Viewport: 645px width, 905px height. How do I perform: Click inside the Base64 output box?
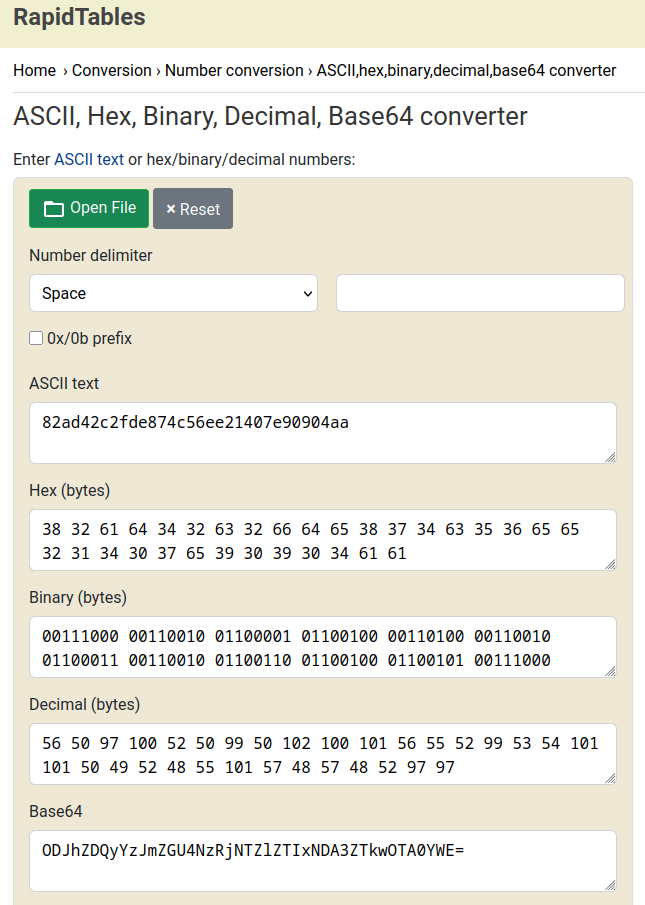pos(323,861)
